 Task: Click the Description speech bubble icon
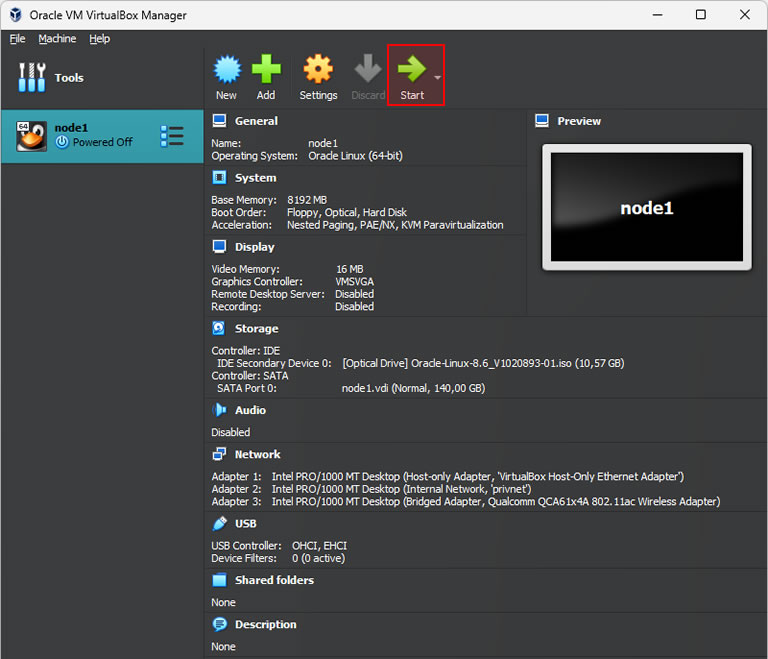pyautogui.click(x=219, y=624)
